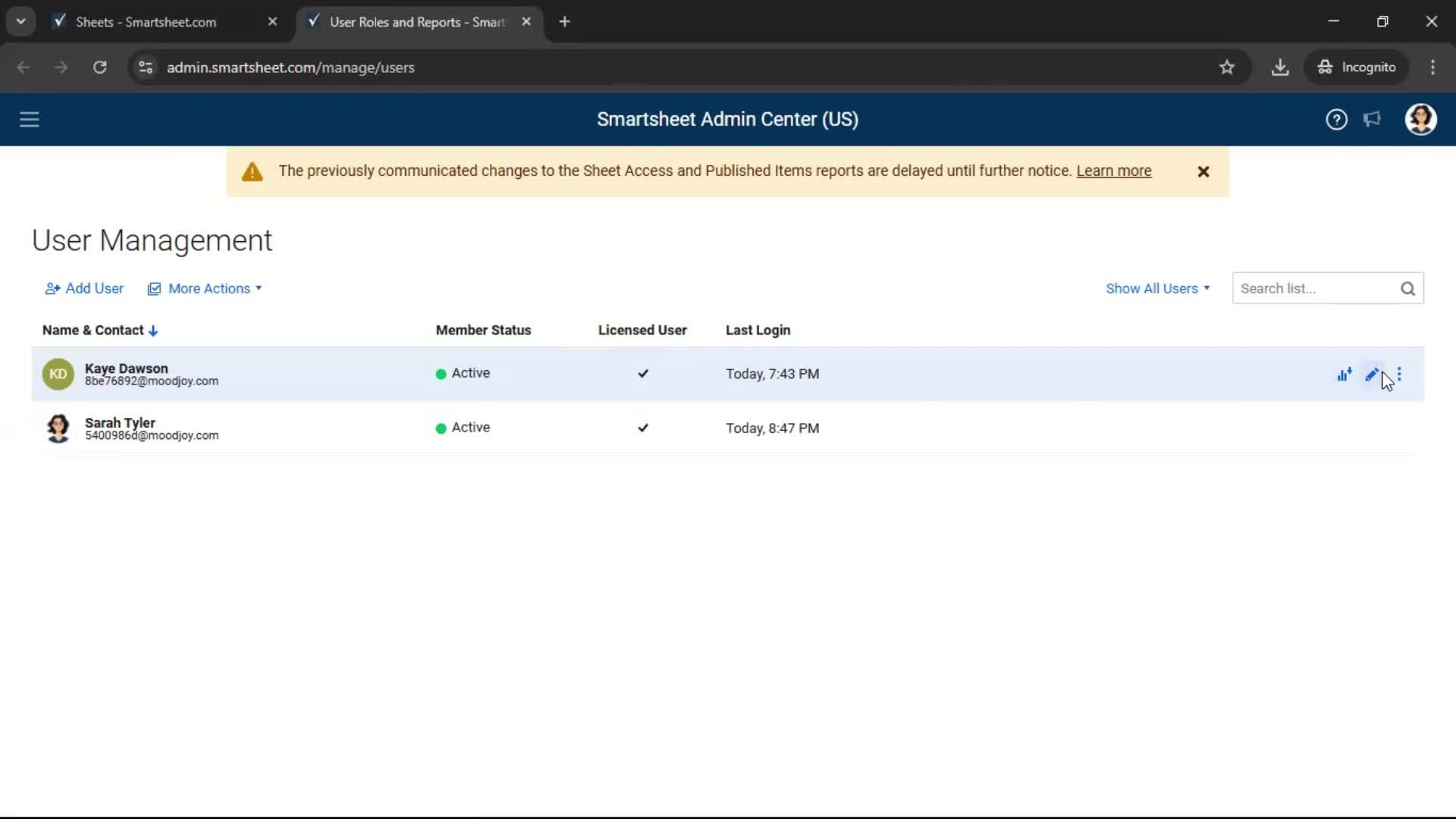Open the hamburger navigation menu

pyautogui.click(x=29, y=120)
